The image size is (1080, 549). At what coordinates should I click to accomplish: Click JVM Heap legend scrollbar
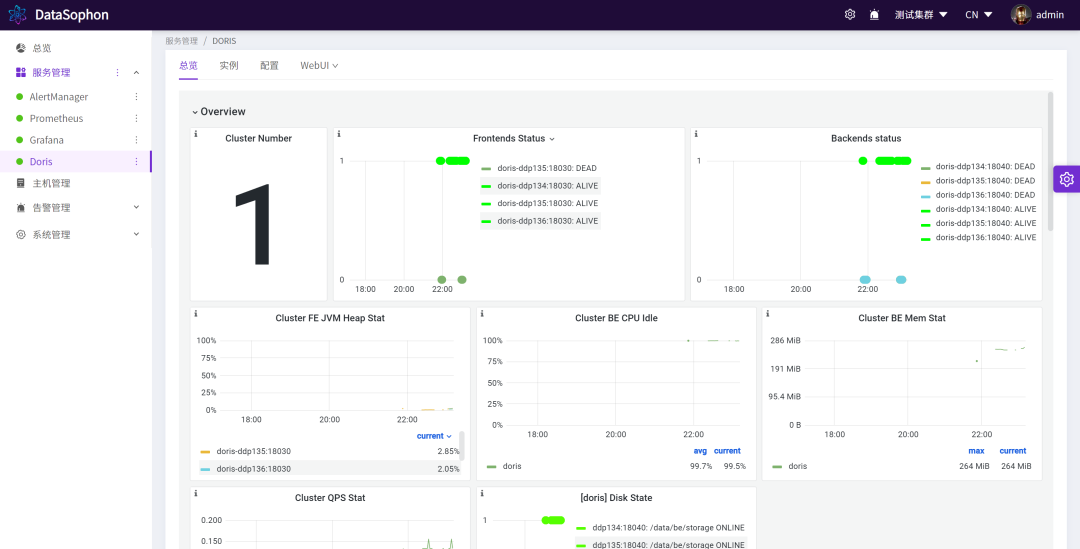click(461, 446)
